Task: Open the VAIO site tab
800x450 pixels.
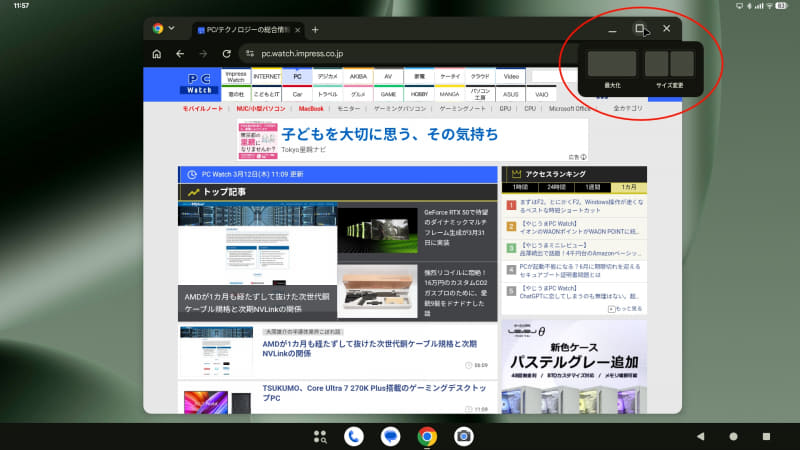Action: 541,94
